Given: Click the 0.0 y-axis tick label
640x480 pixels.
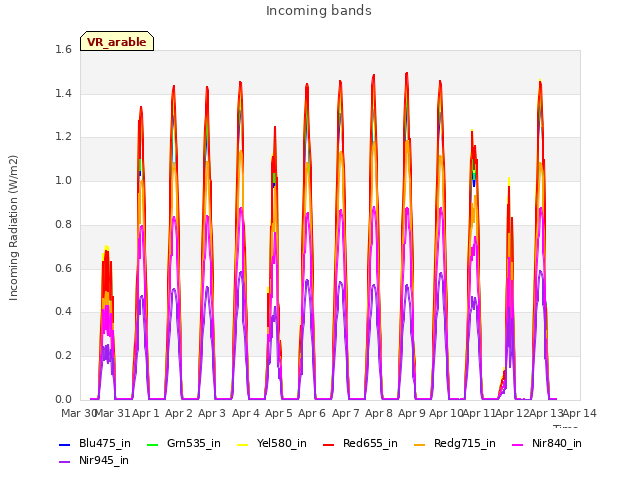Looking at the screenshot, I should (x=63, y=399).
